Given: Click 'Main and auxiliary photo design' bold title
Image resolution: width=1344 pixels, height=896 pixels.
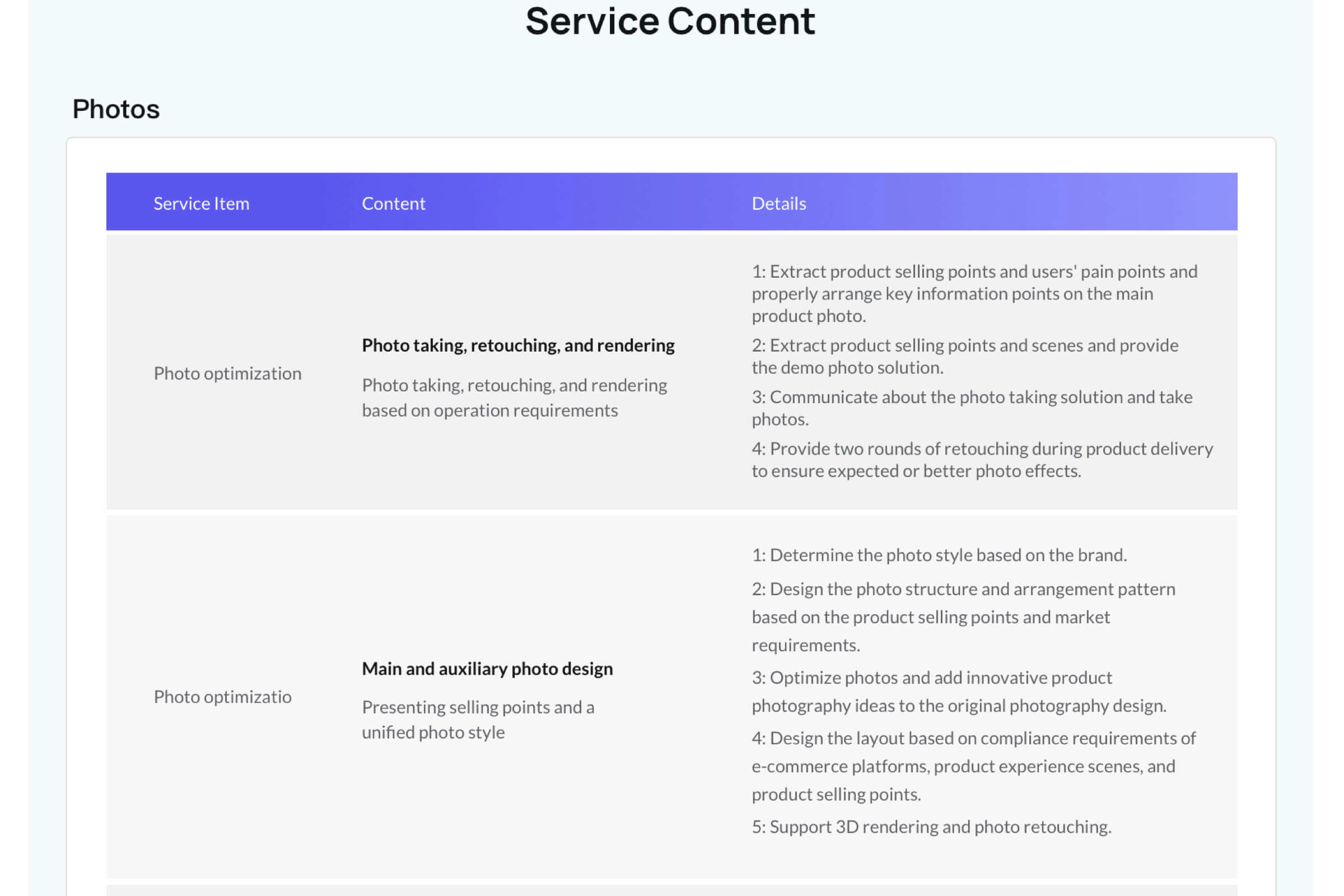Looking at the screenshot, I should click(x=487, y=669).
